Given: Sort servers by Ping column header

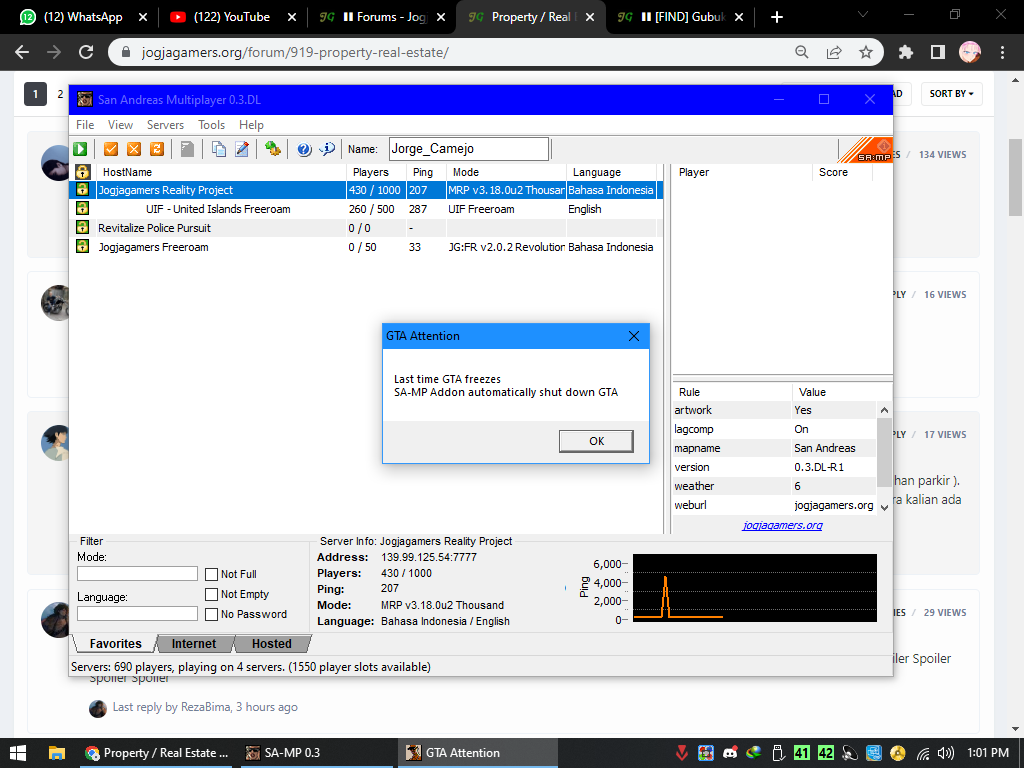Looking at the screenshot, I should pyautogui.click(x=426, y=172).
